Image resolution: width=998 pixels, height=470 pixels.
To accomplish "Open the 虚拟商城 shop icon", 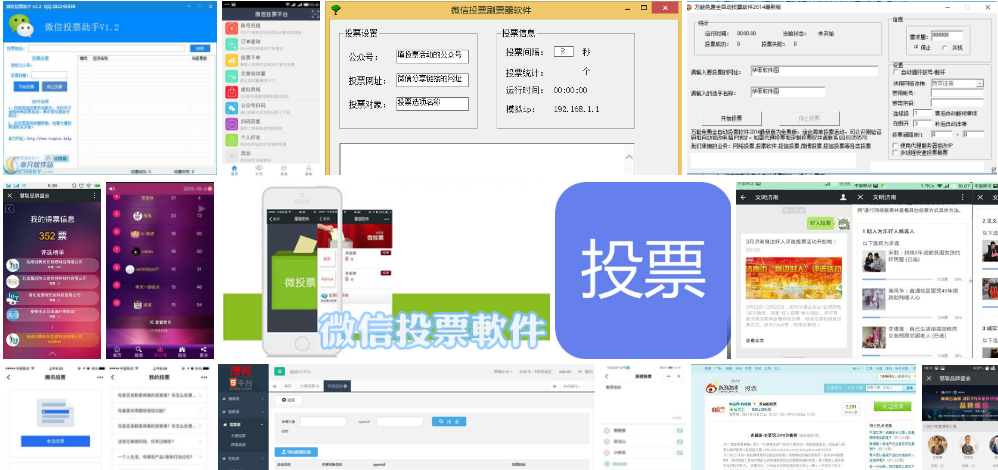I will (x=232, y=93).
